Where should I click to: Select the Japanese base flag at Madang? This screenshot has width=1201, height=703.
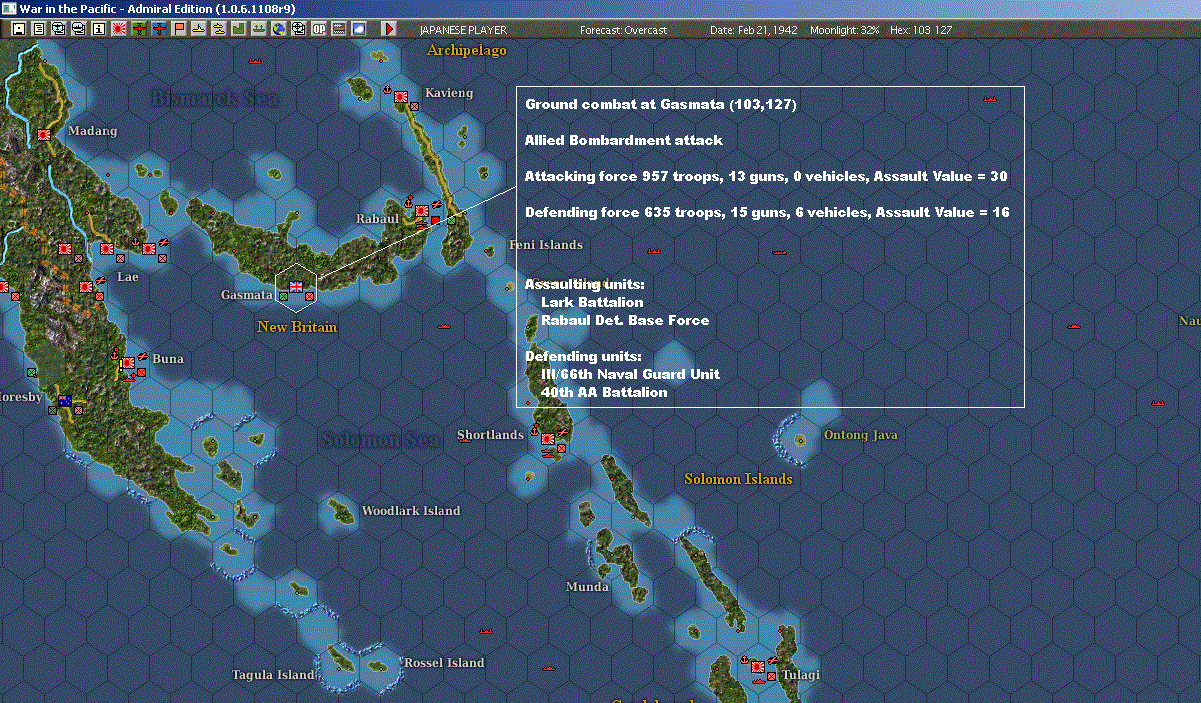45,133
